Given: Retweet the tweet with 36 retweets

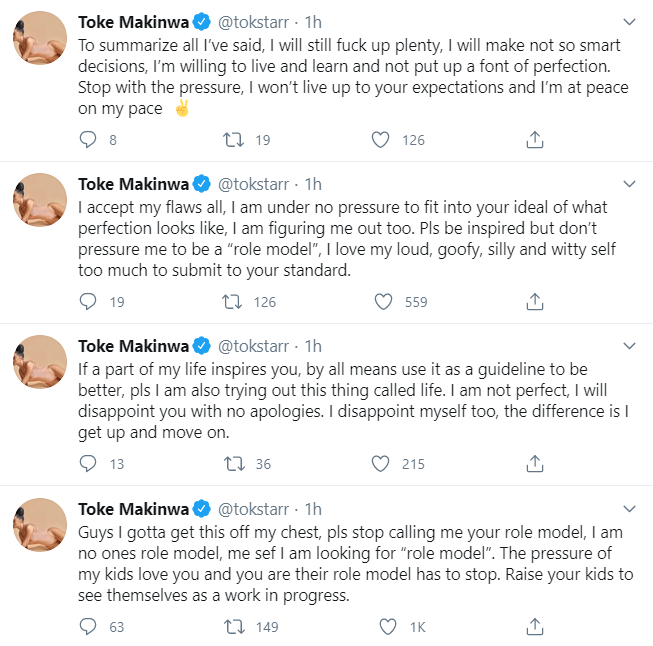Looking at the screenshot, I should coord(234,464).
